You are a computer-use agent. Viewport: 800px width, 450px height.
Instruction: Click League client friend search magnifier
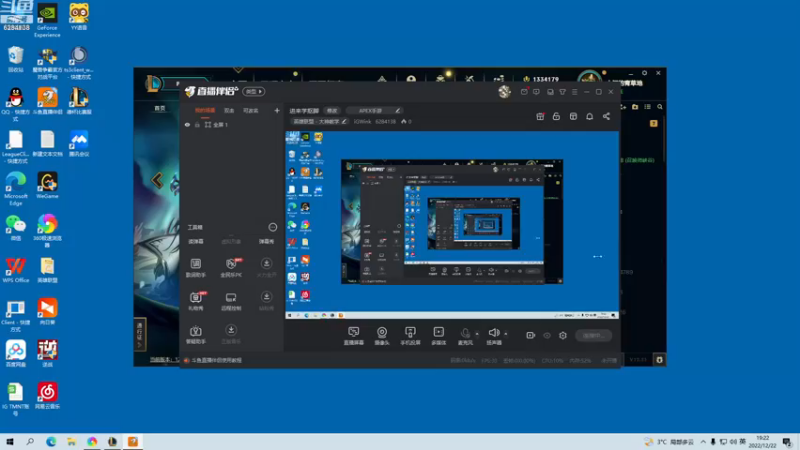(660, 107)
